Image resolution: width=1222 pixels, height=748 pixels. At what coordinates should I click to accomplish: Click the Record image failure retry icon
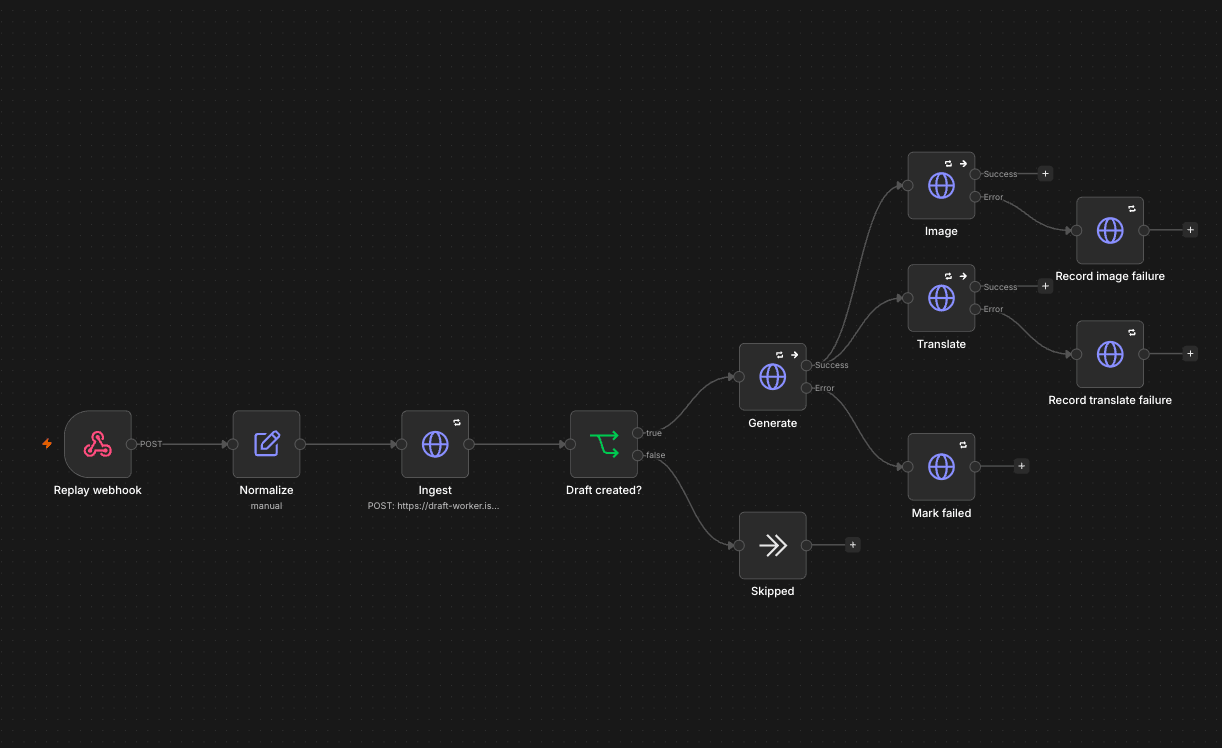coord(1132,208)
